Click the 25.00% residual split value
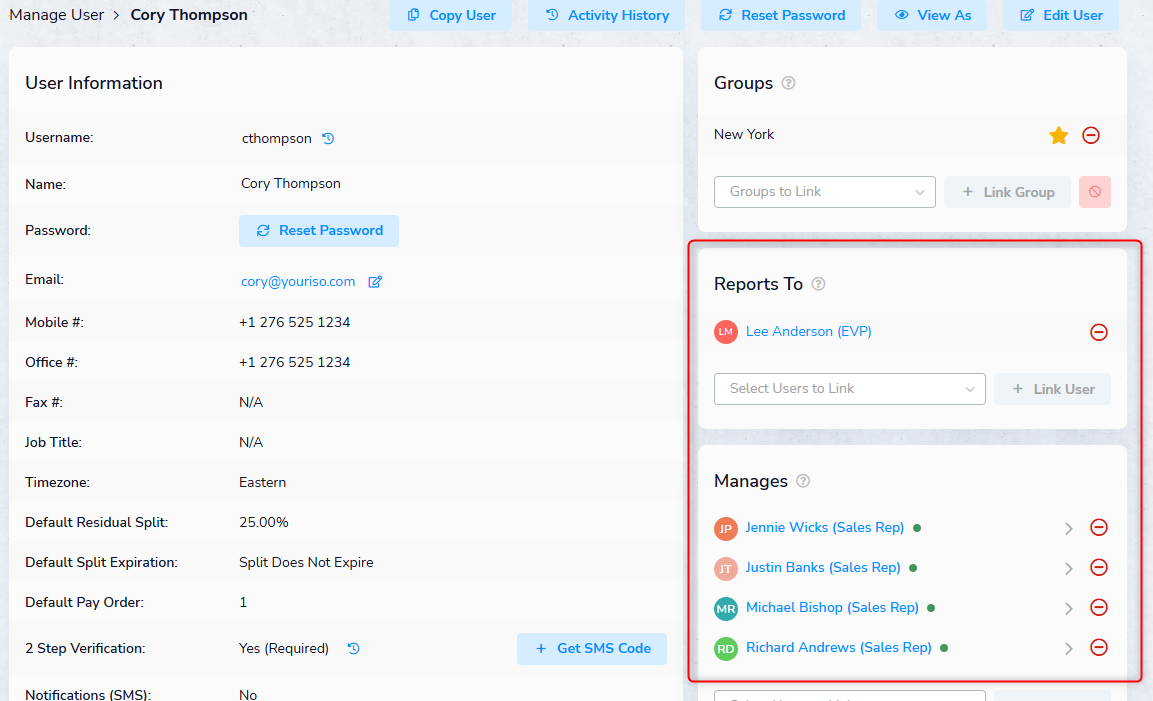The image size is (1153, 701). 263,522
